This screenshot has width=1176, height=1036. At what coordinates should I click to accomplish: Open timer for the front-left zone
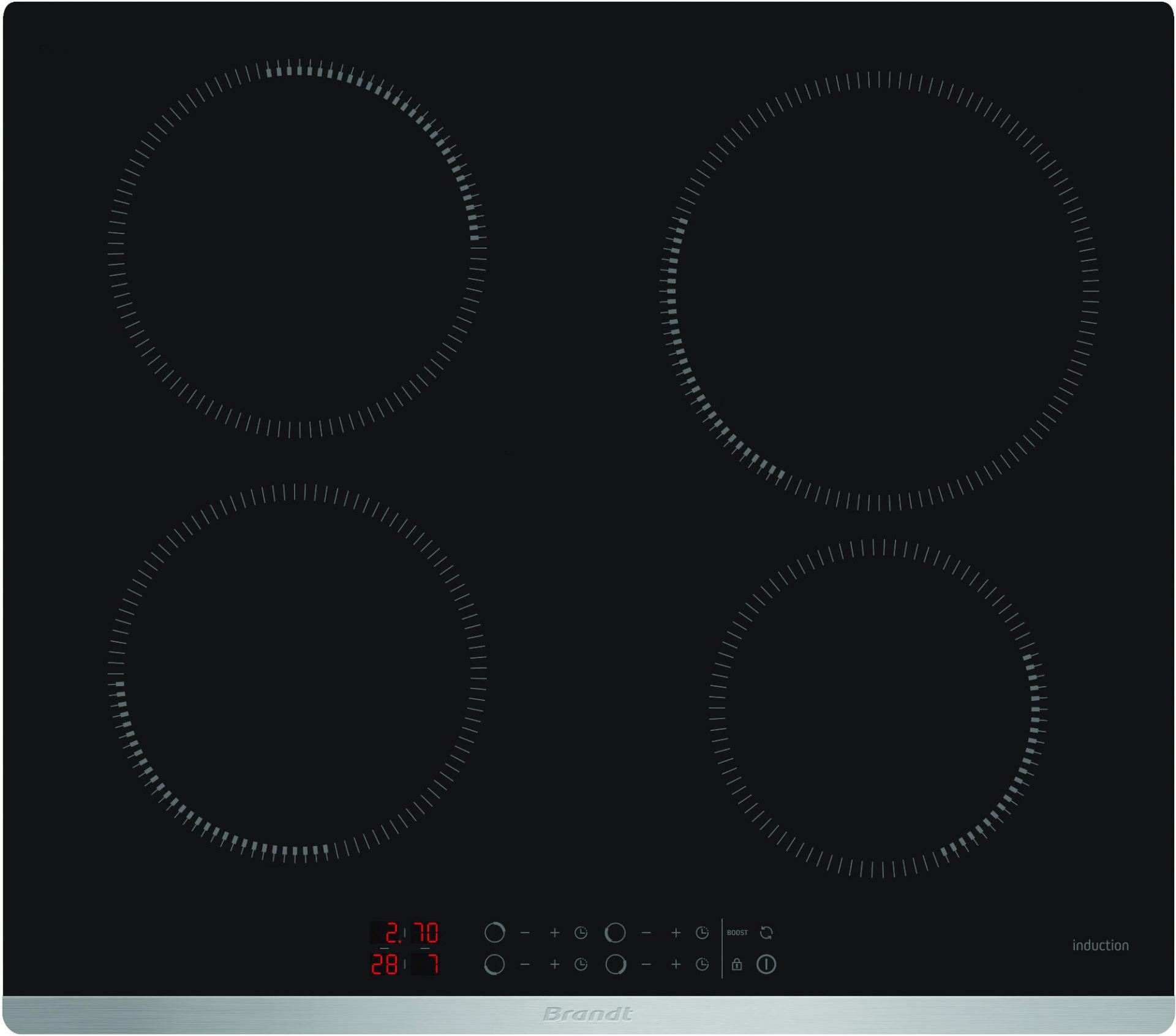581,964
